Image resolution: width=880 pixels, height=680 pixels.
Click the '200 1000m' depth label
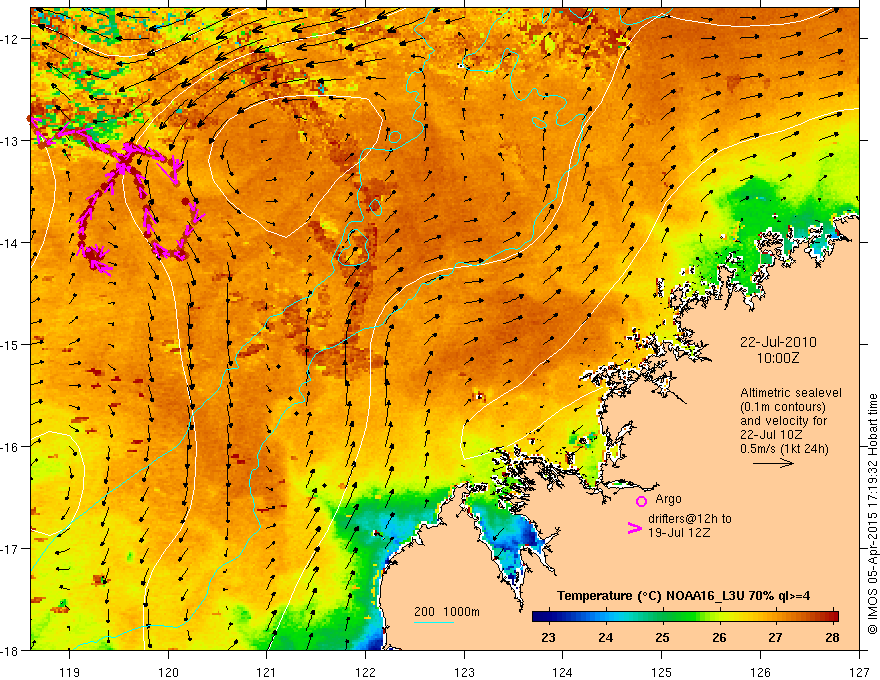click(x=447, y=612)
